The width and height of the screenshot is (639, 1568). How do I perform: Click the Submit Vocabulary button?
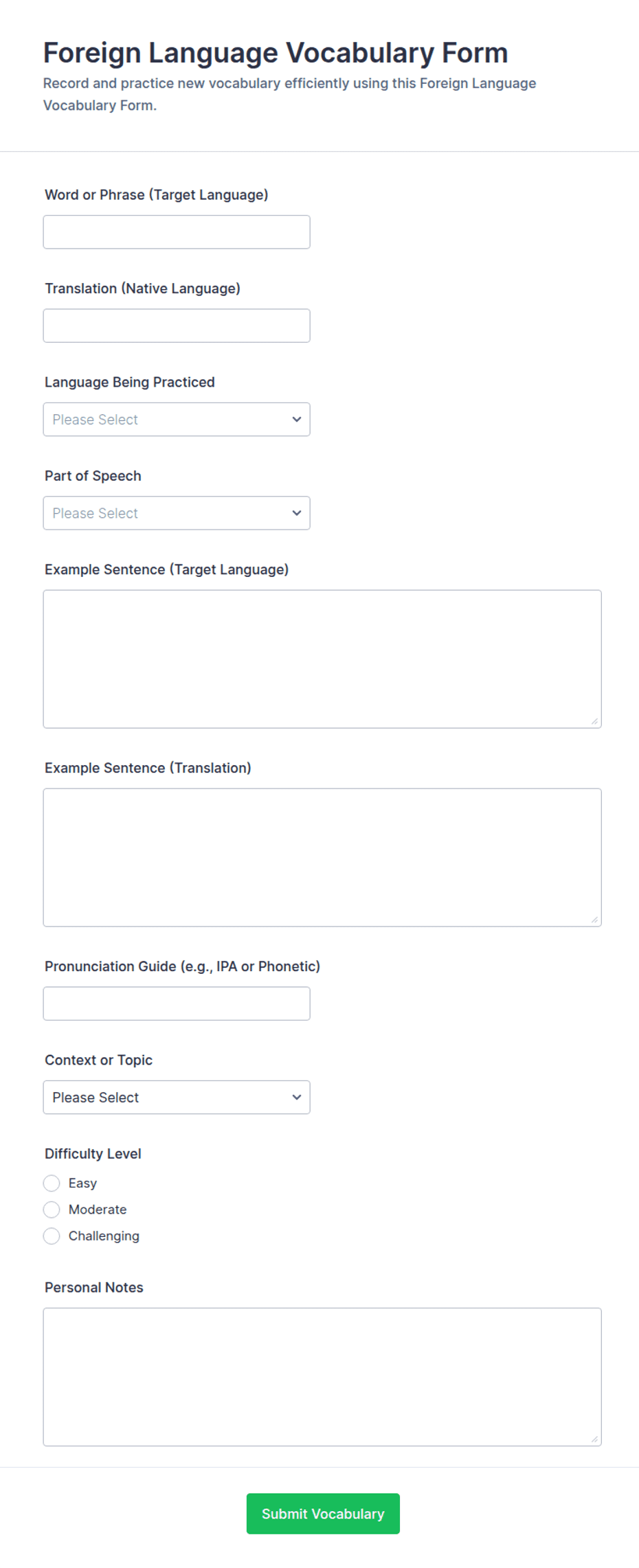click(323, 1514)
